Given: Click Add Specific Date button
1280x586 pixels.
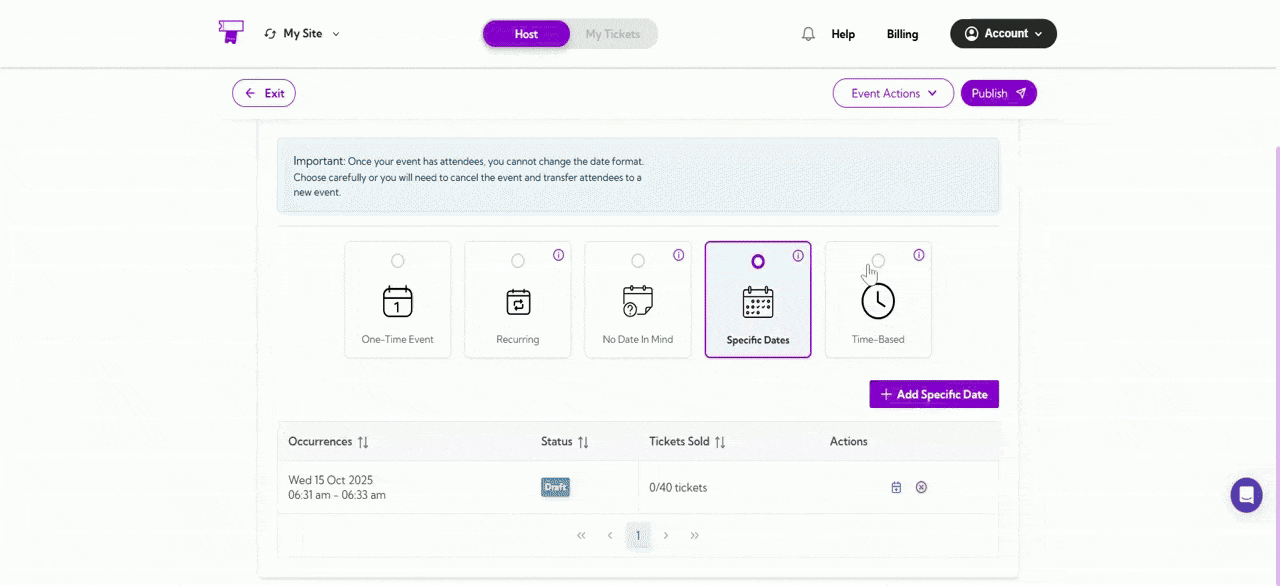Looking at the screenshot, I should 934,394.
